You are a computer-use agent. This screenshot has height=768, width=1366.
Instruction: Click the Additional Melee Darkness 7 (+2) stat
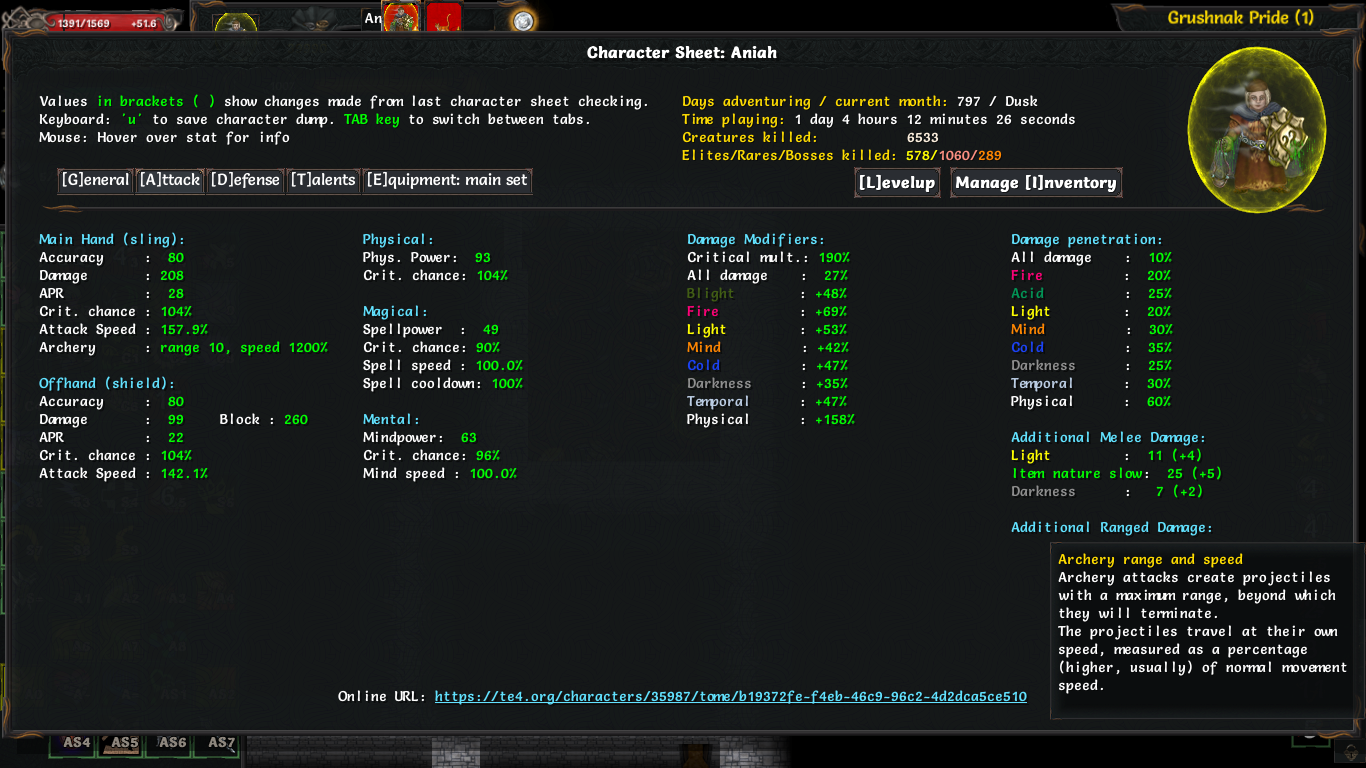click(1107, 491)
